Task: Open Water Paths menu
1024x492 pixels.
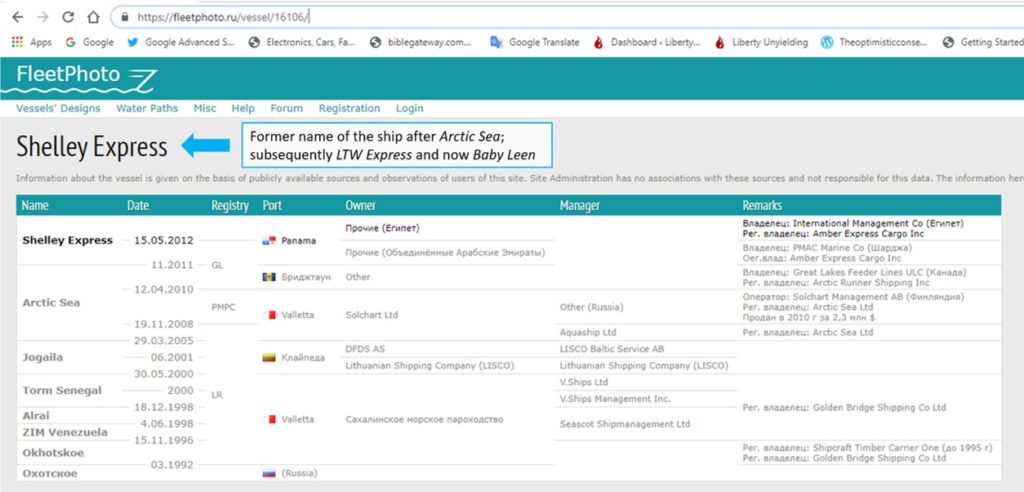Action: (147, 108)
